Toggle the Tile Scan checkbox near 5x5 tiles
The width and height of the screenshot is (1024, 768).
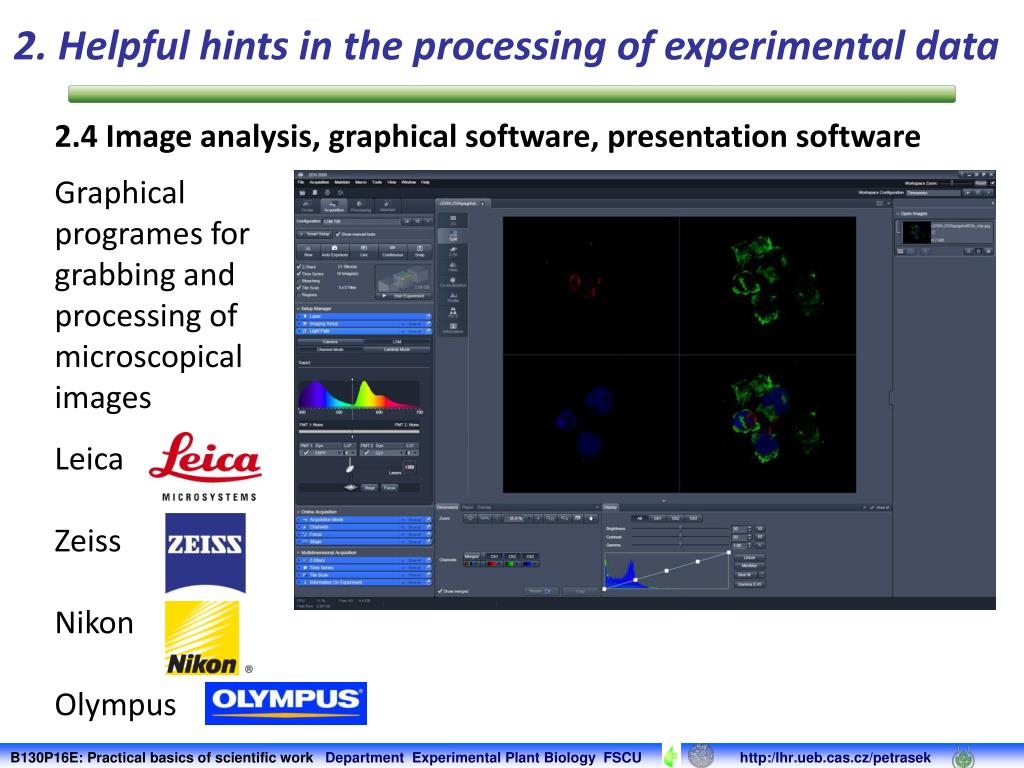pyautogui.click(x=299, y=288)
